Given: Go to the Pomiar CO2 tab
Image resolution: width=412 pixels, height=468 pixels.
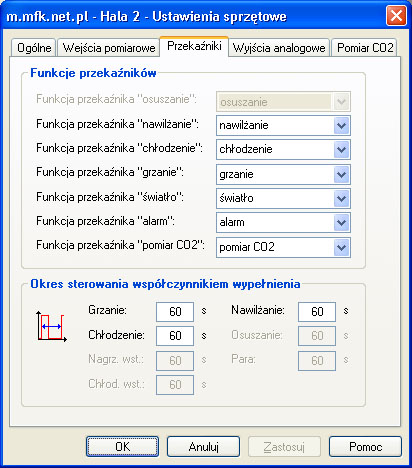Looking at the screenshot, I should point(365,48).
